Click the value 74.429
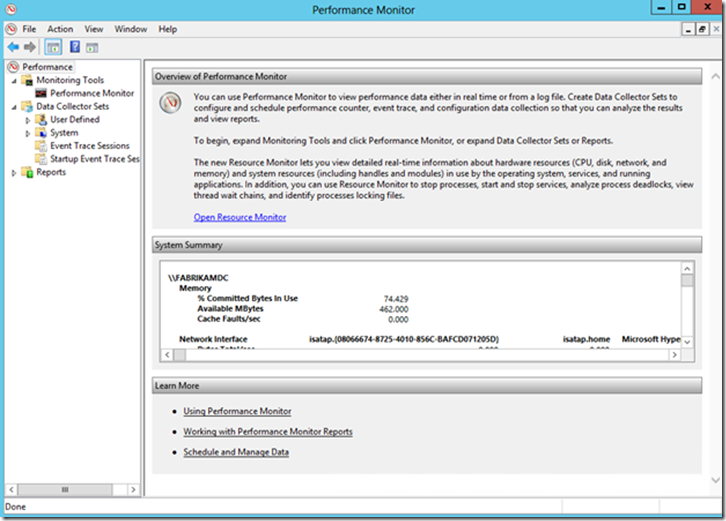 point(396,299)
